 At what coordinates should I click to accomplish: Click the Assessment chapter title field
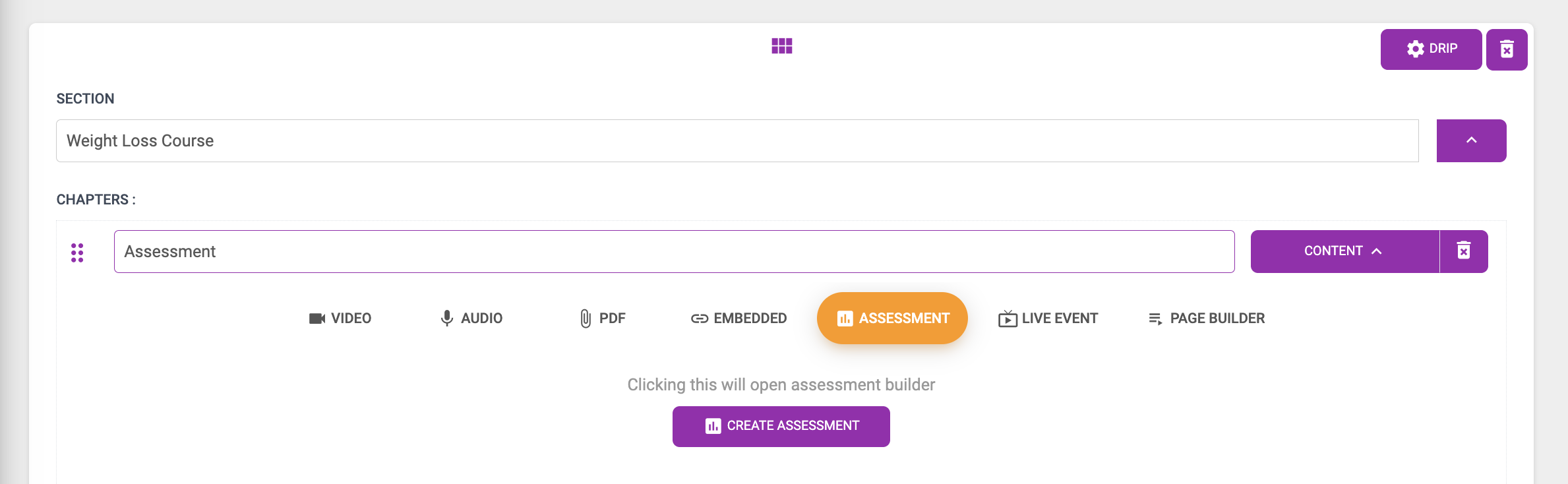tap(673, 251)
